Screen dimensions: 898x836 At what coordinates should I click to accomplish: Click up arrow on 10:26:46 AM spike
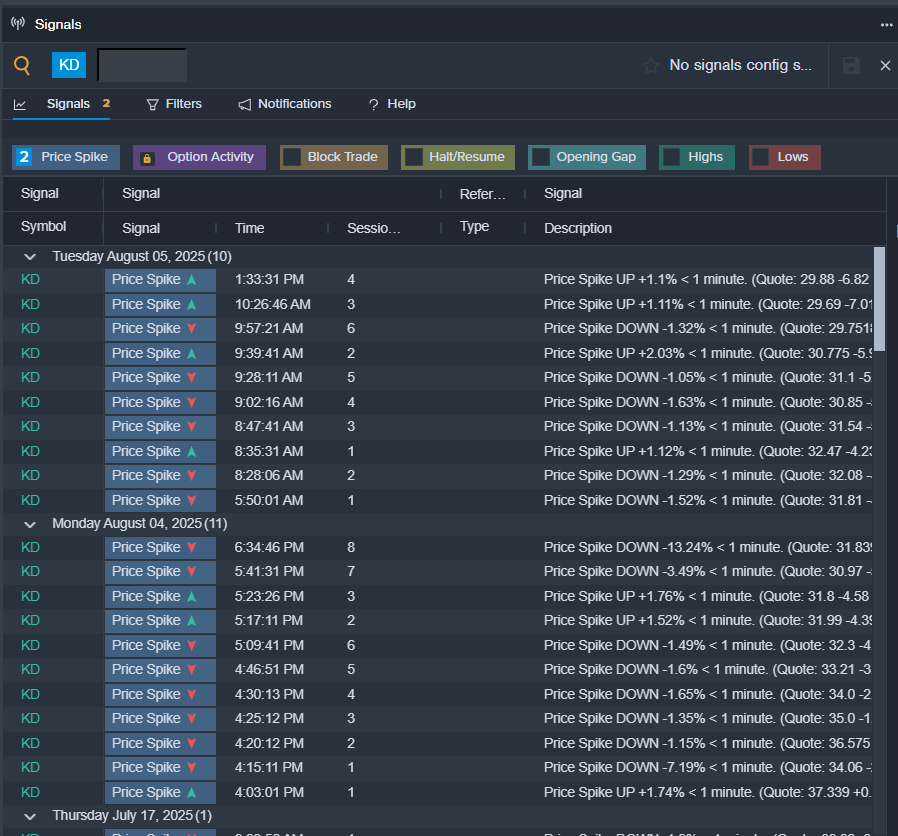(x=192, y=304)
